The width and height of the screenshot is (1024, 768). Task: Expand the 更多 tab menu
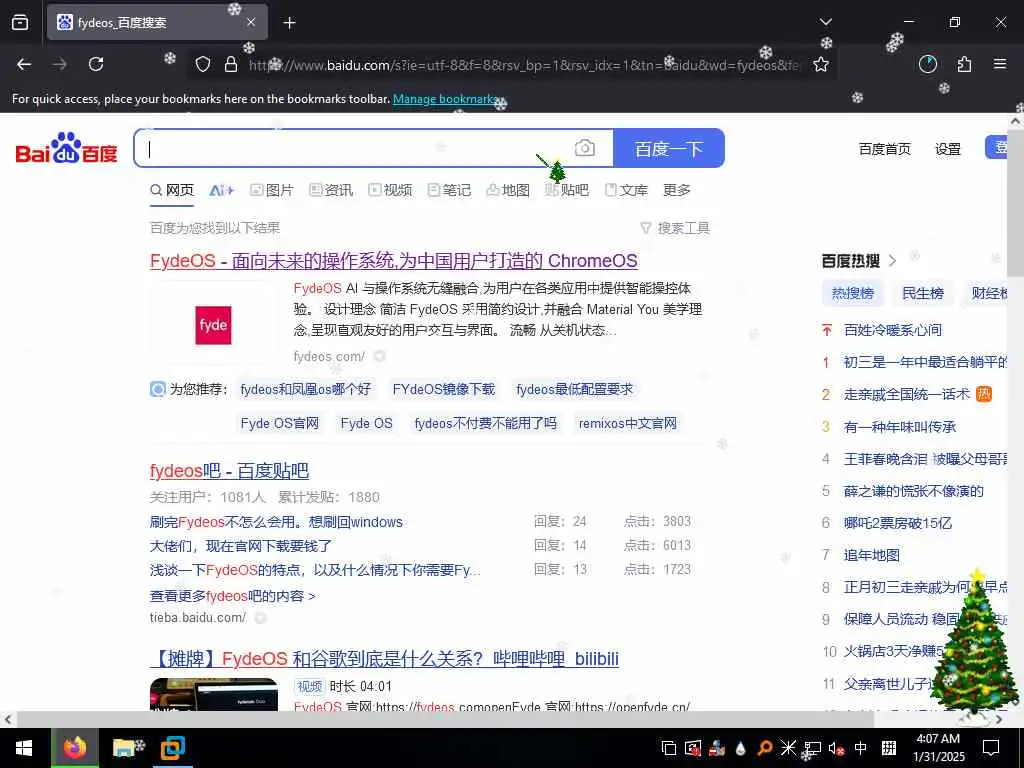677,190
